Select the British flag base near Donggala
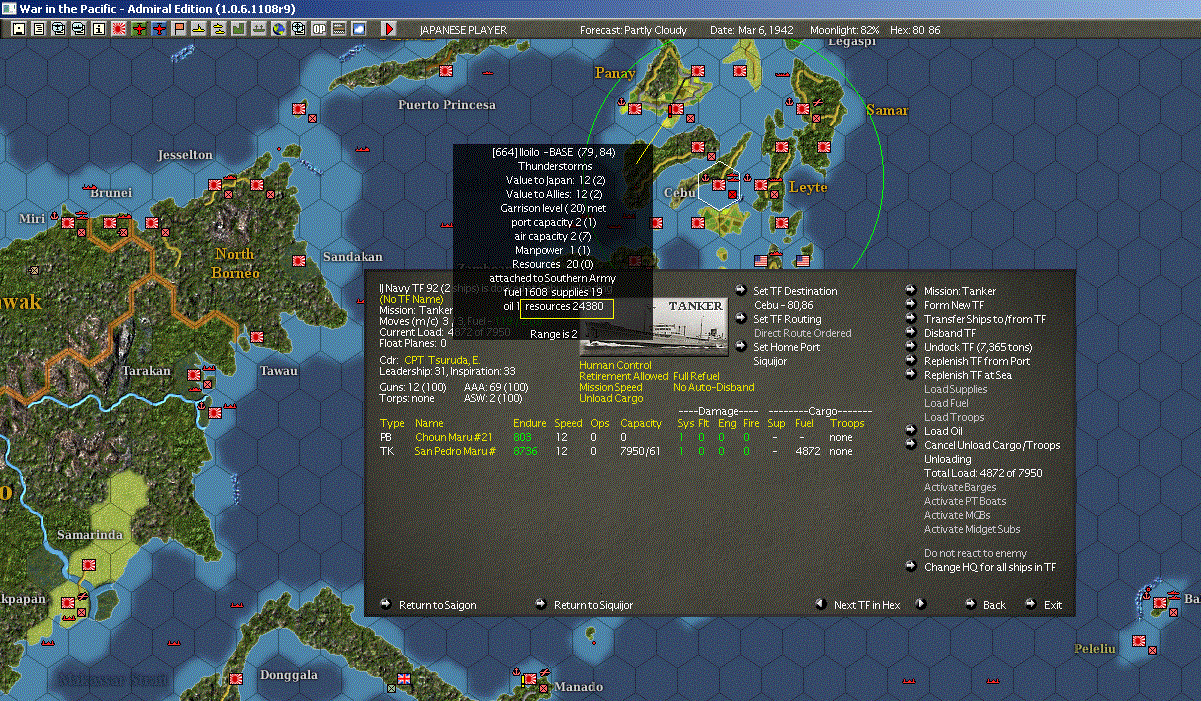 pos(404,679)
